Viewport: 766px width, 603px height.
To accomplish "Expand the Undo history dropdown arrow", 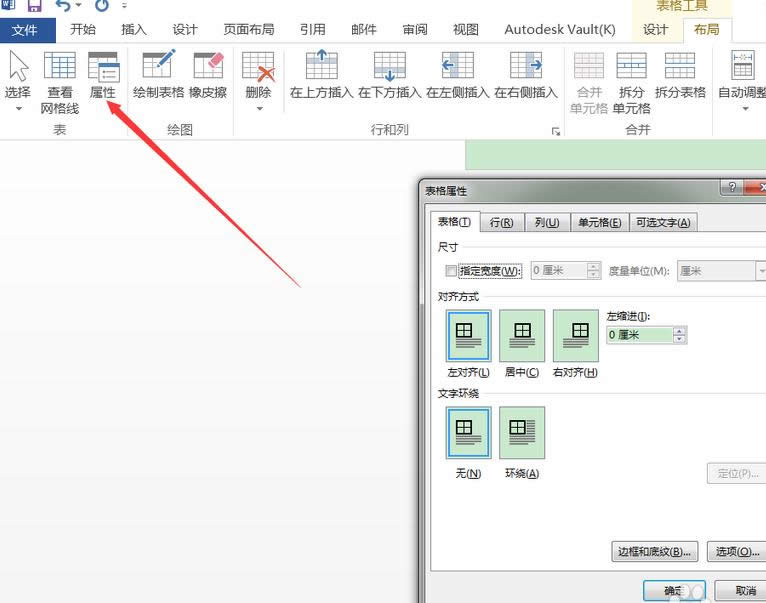I will [x=78, y=6].
